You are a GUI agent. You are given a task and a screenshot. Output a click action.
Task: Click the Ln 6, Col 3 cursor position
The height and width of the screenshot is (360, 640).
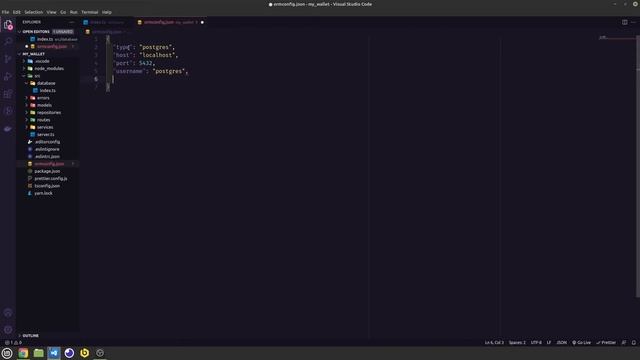494,342
